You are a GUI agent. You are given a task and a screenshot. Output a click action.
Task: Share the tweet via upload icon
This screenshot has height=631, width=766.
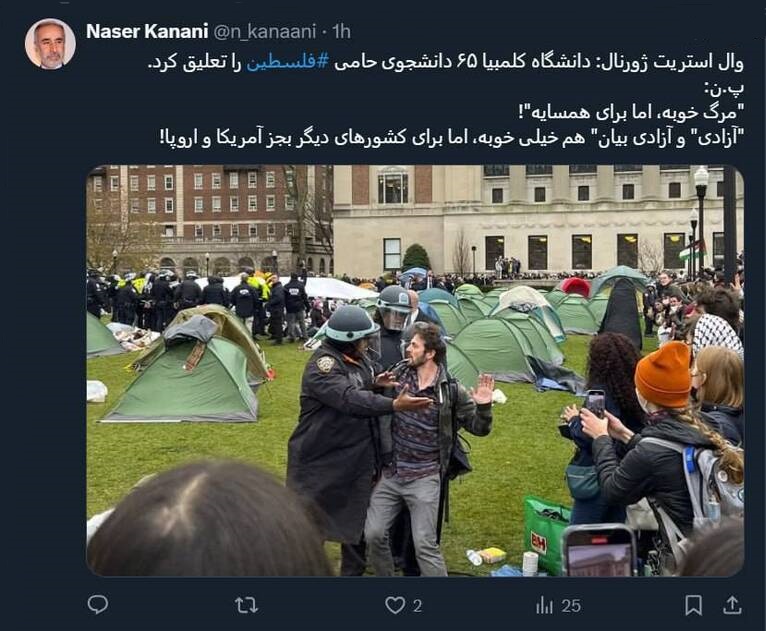point(732,605)
